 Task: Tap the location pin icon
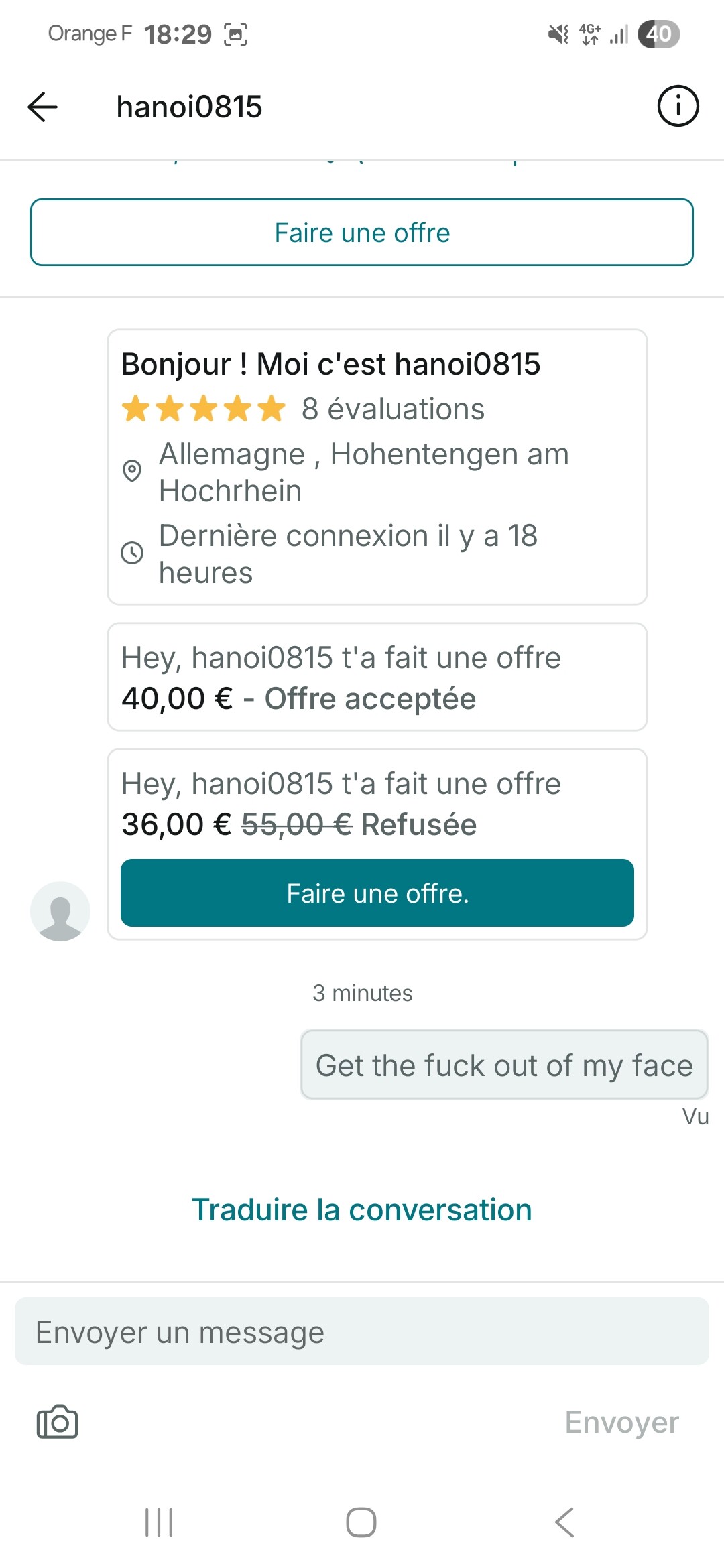pos(132,471)
